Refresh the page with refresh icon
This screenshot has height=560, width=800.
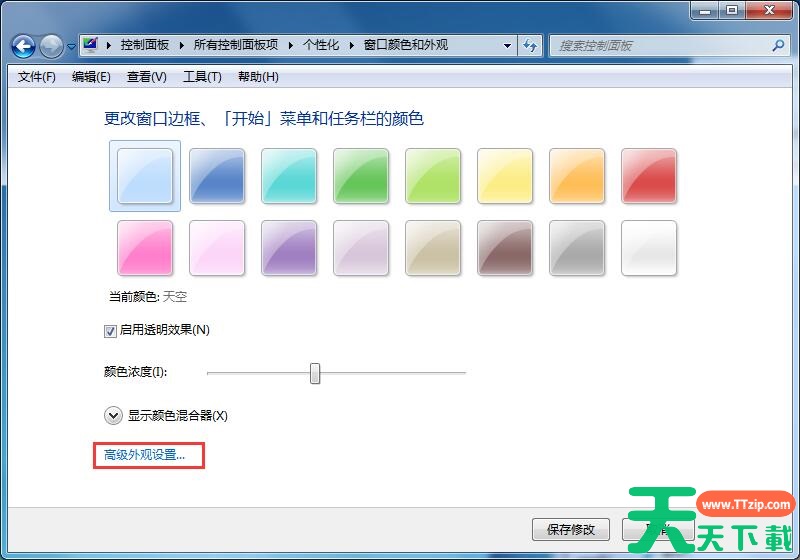[x=530, y=45]
